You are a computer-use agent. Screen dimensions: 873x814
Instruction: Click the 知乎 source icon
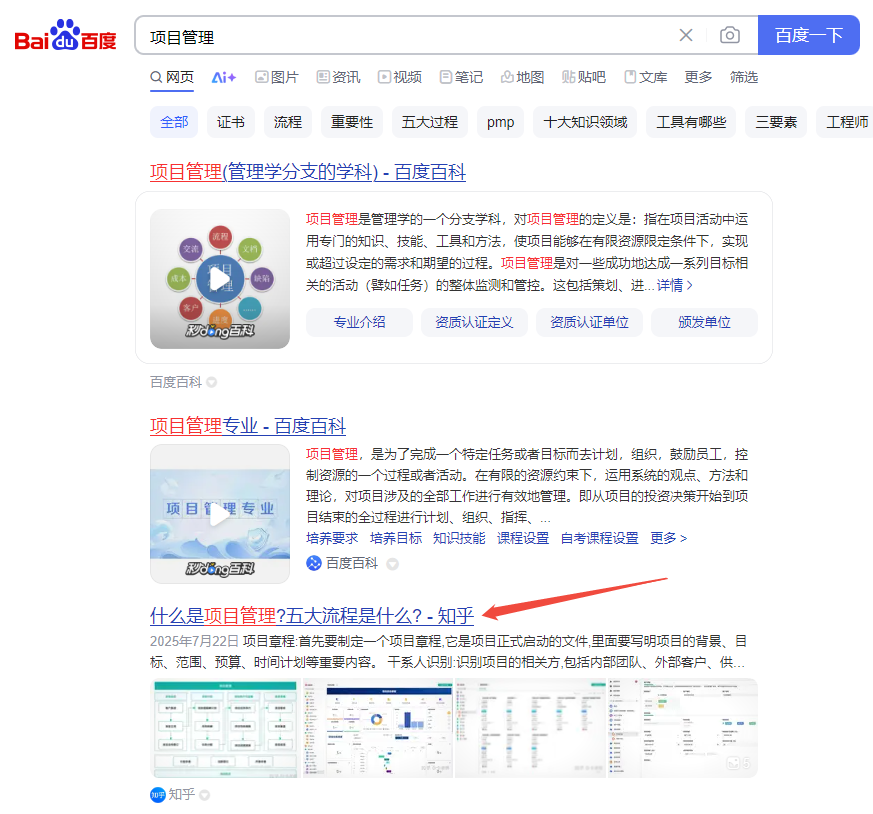coord(158,795)
